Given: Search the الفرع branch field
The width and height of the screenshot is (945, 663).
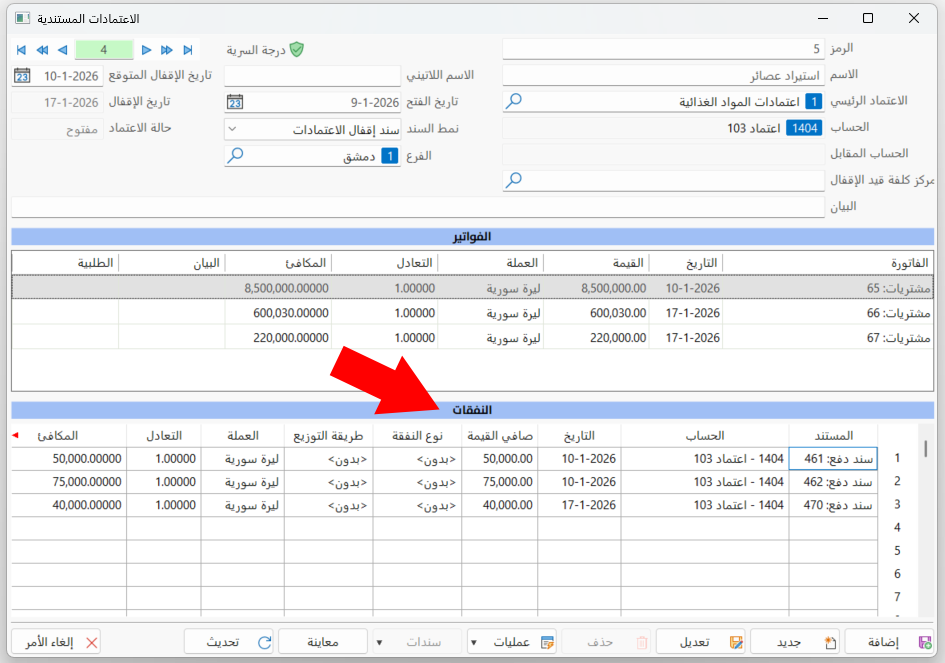Looking at the screenshot, I should pos(235,156).
